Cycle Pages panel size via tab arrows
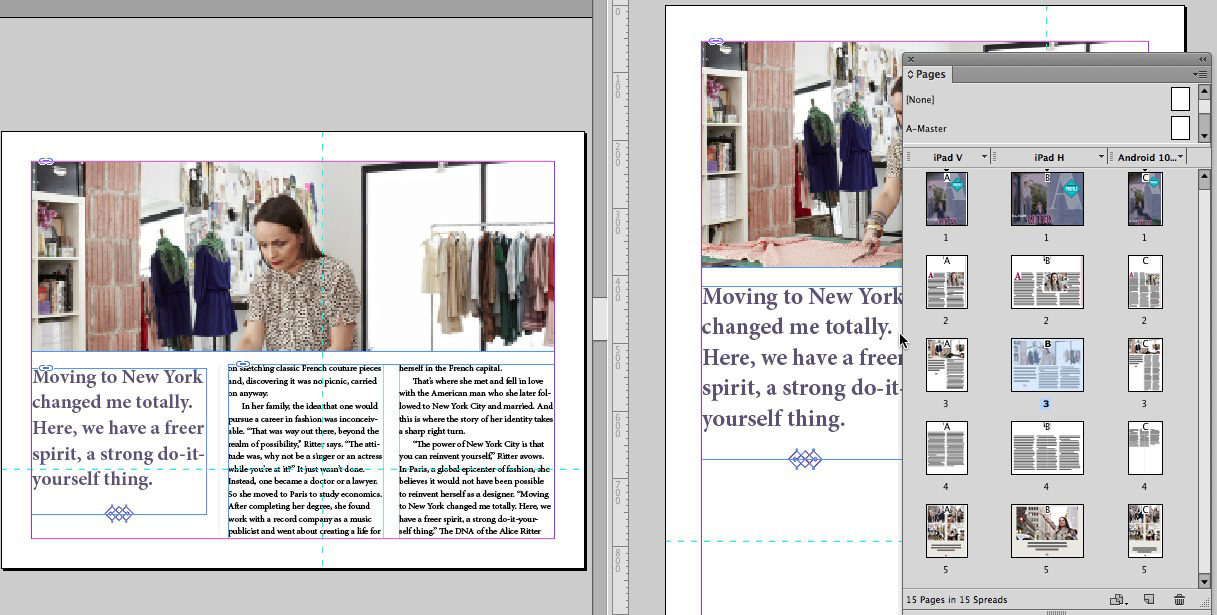This screenshot has width=1217, height=615. (910, 75)
